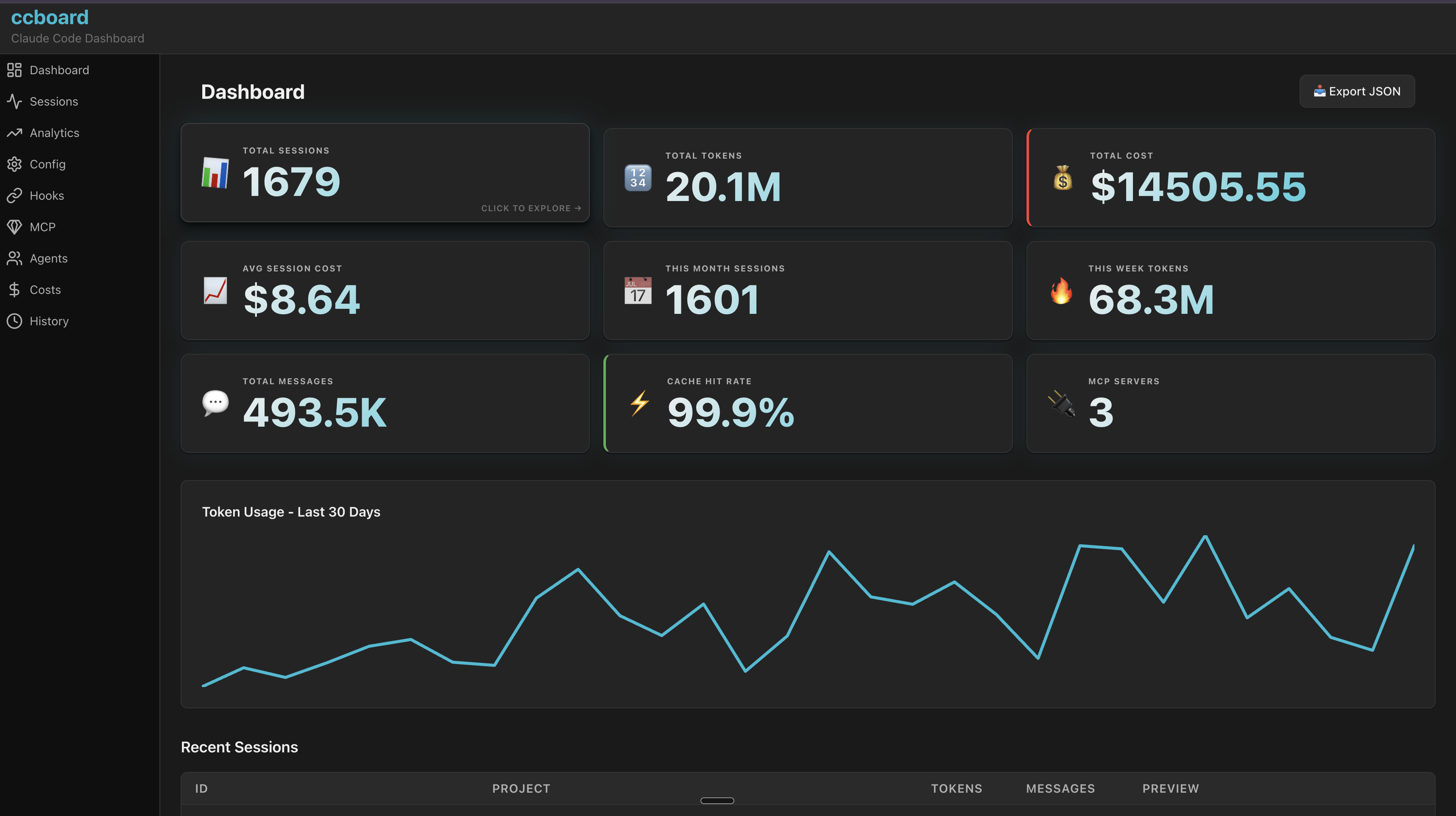Viewport: 1456px width, 816px height.
Task: Select the Costs dollar icon
Action: [15, 290]
